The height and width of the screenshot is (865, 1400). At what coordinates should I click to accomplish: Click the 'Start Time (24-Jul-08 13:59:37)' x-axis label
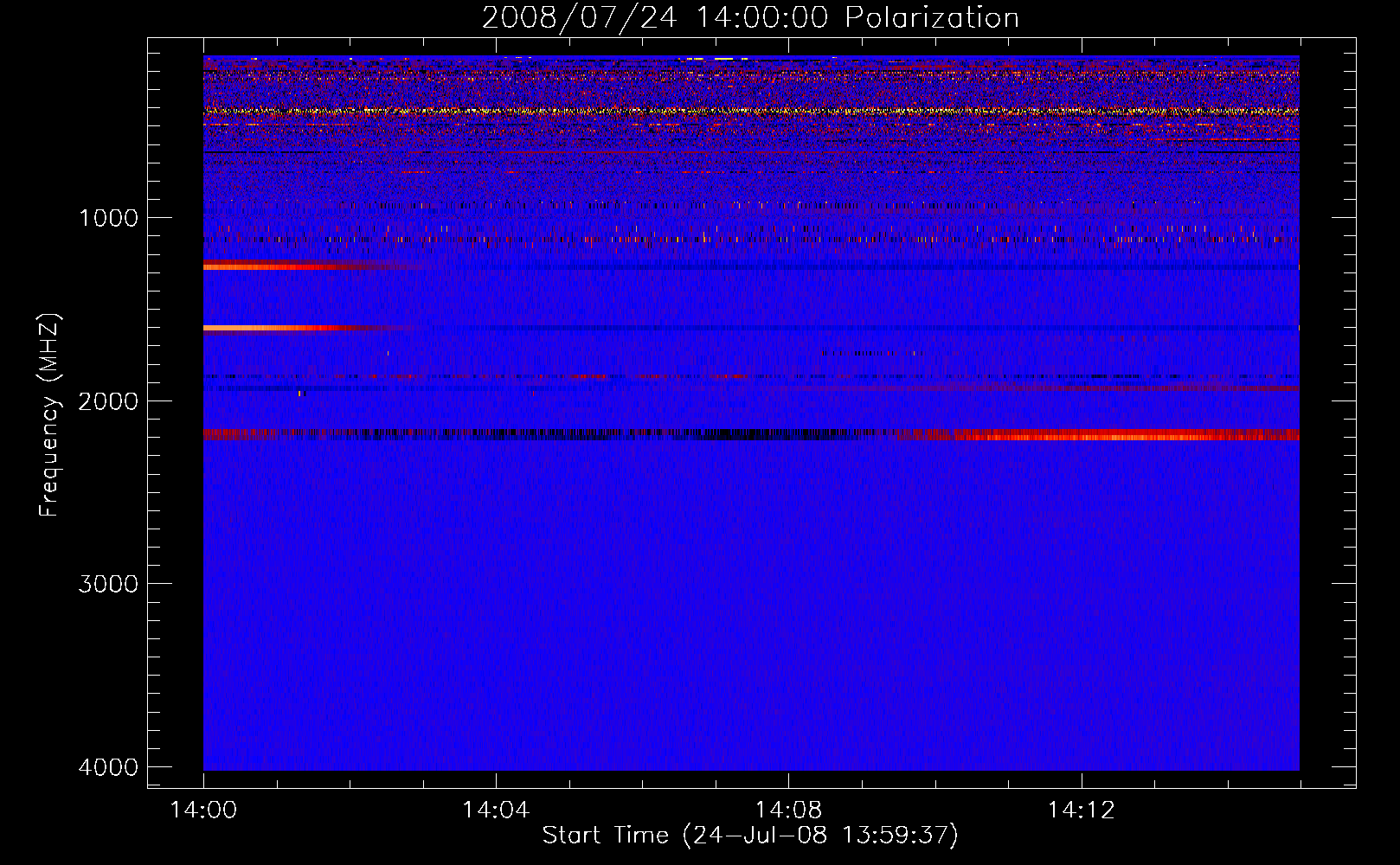[750, 836]
